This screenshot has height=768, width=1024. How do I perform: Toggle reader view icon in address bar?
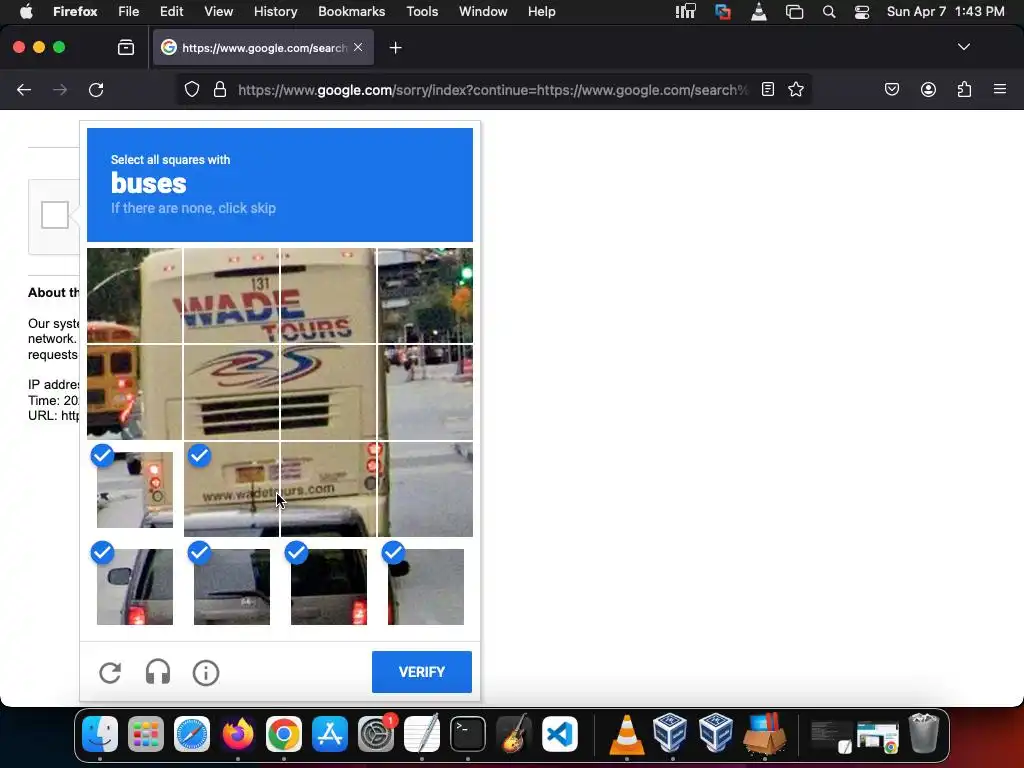coord(768,89)
